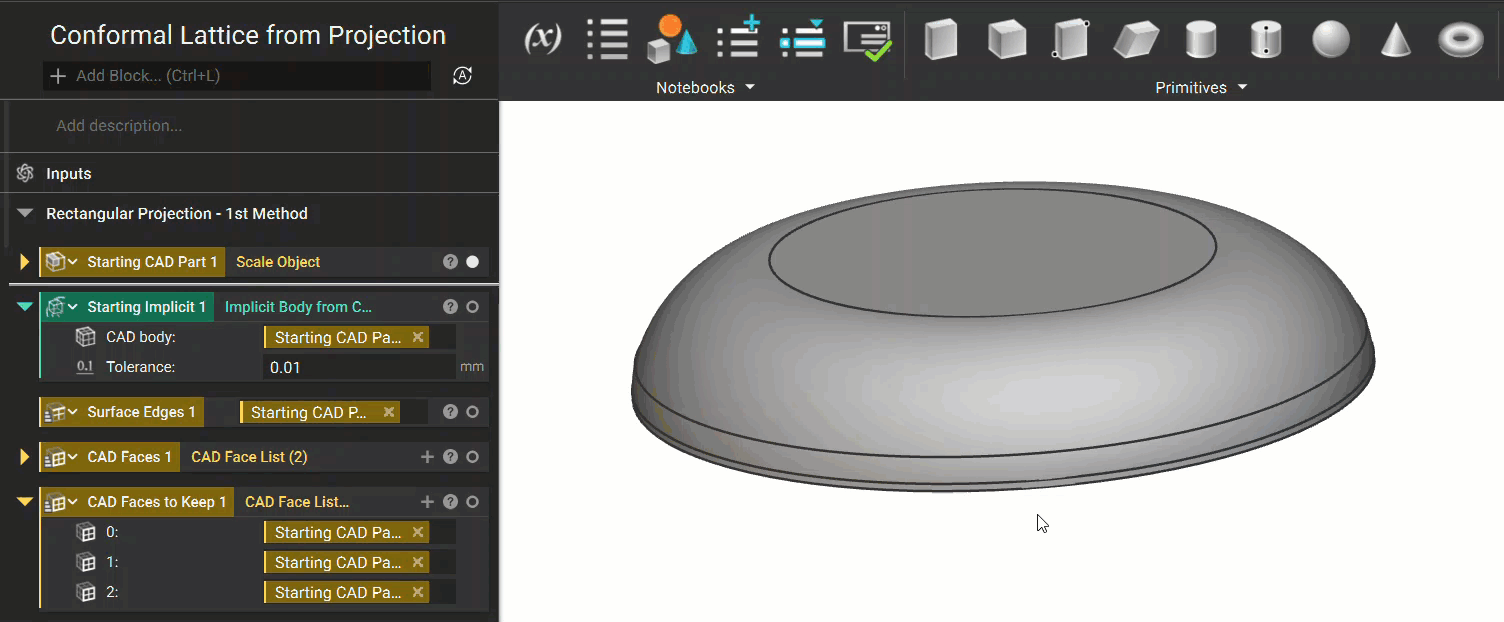This screenshot has height=622, width=1504.
Task: Select the Cube primitive
Action: coord(1007,40)
